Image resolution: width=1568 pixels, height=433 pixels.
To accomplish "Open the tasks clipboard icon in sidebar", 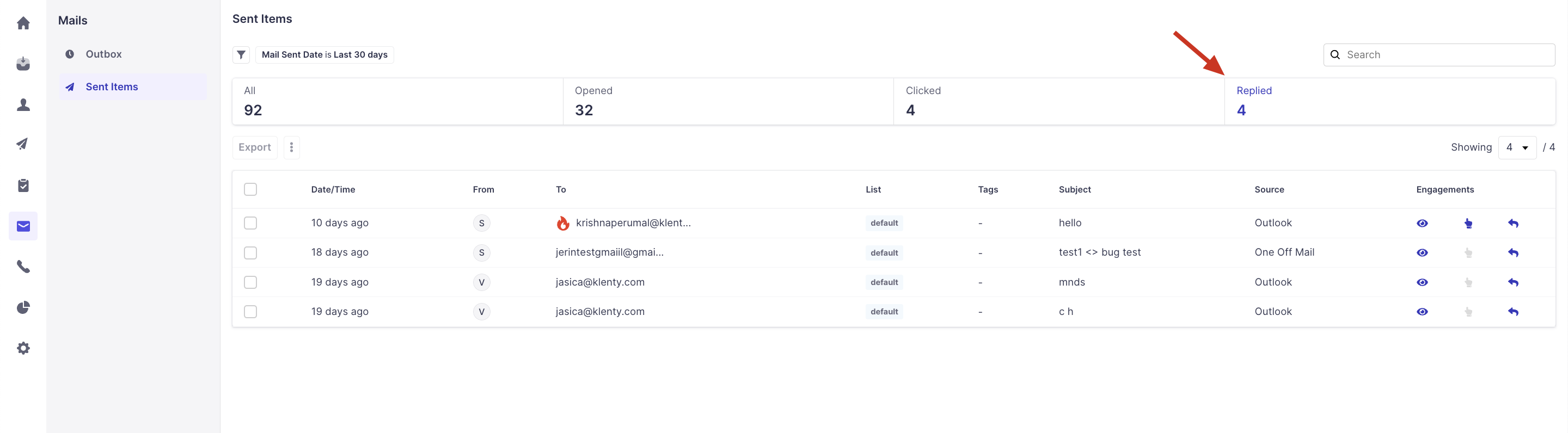I will tap(23, 185).
